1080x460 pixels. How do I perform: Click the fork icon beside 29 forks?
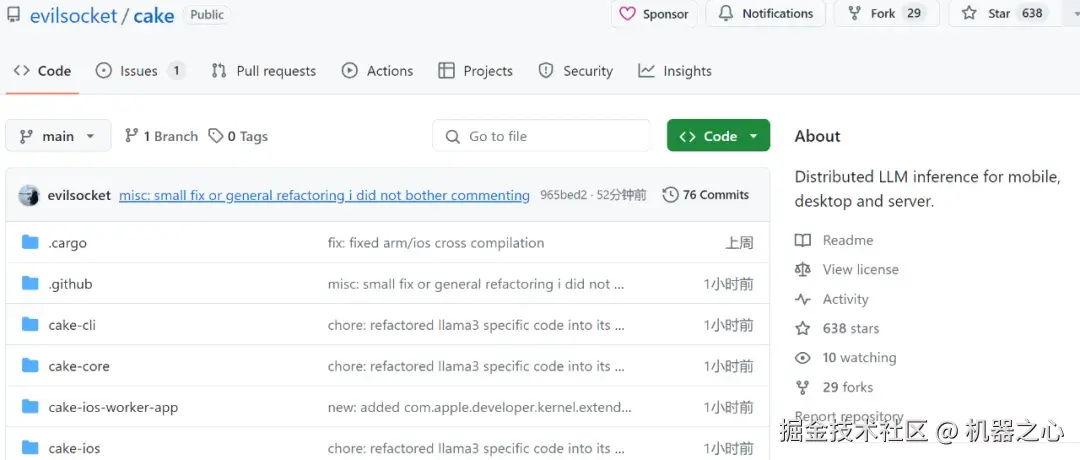click(x=802, y=387)
